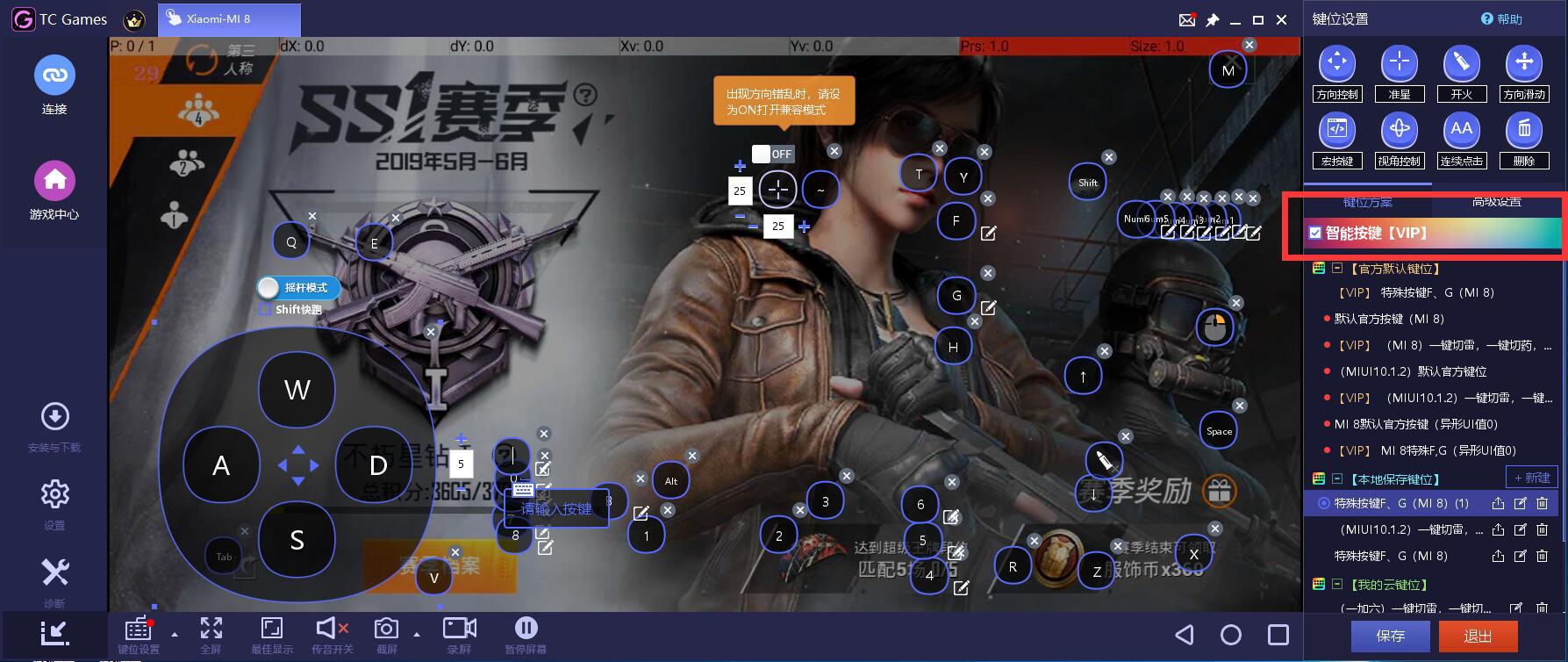Enable the Shift快跑 checkbox
The width and height of the screenshot is (1568, 662).
(265, 309)
